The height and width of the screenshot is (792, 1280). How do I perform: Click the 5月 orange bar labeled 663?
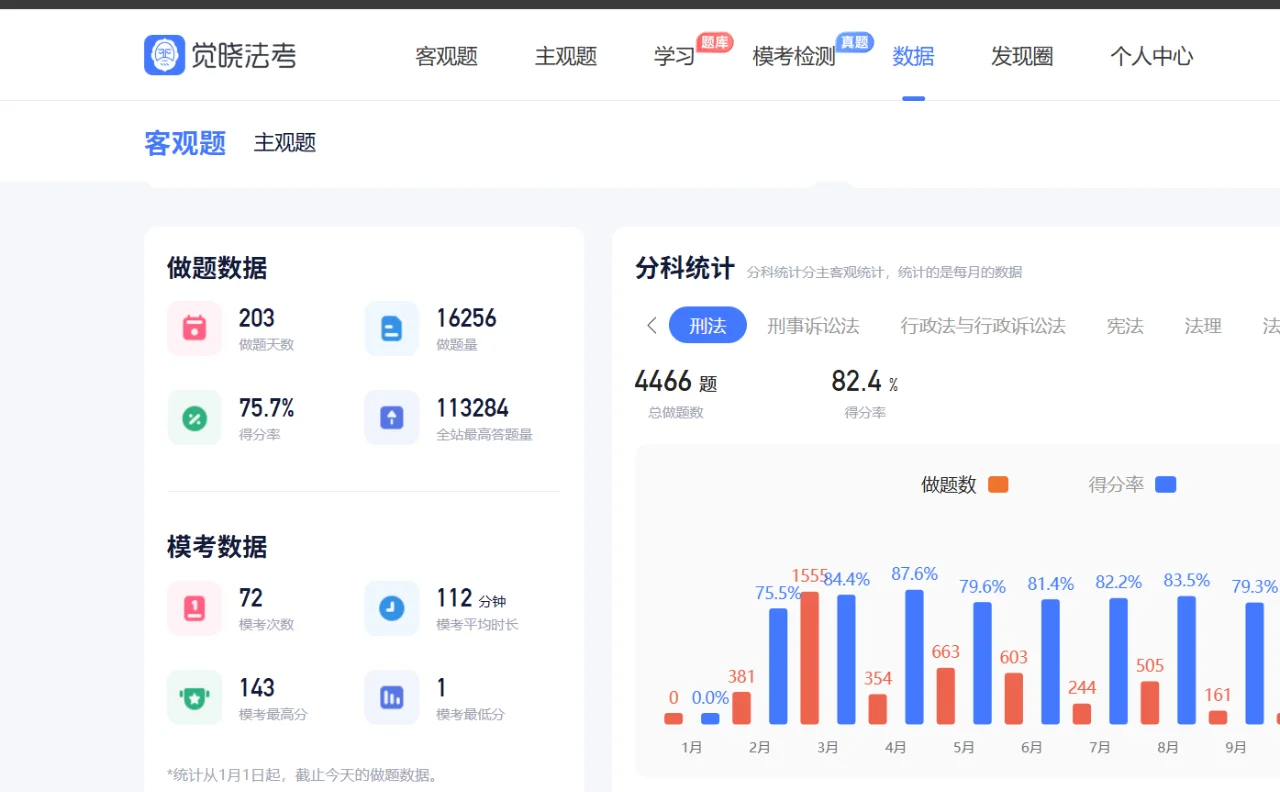point(946,696)
